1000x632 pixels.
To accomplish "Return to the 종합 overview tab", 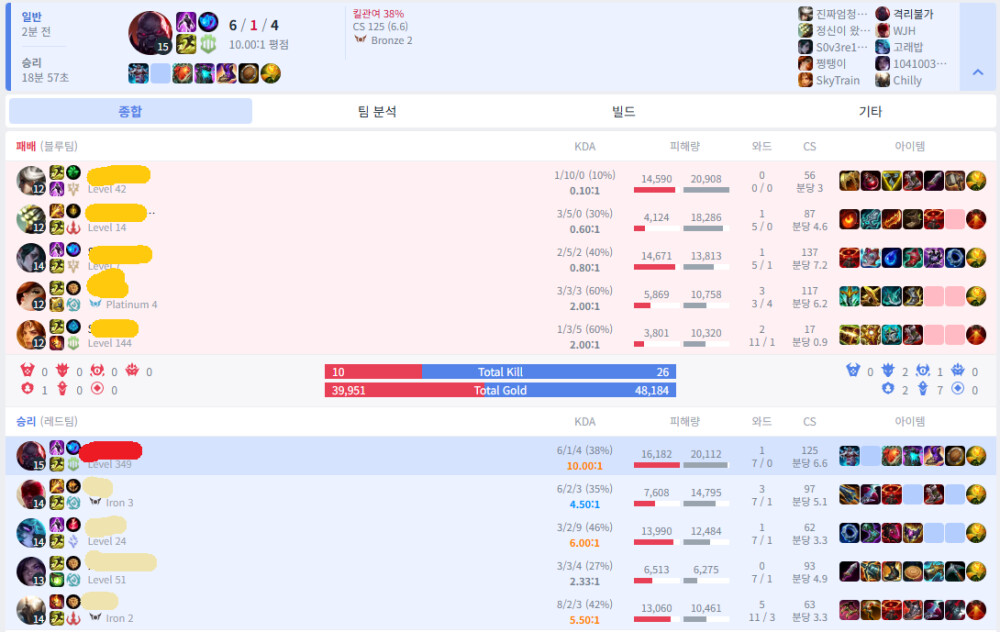I will 130,111.
